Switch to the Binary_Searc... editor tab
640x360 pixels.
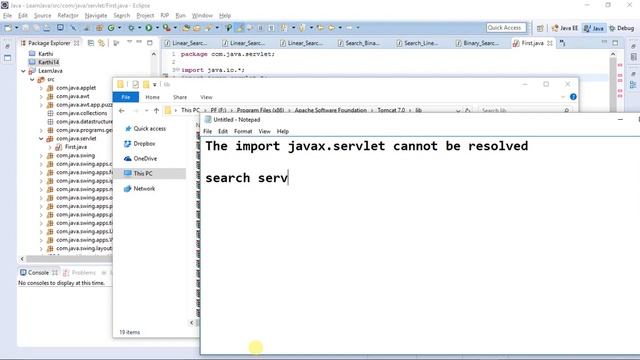pos(478,43)
